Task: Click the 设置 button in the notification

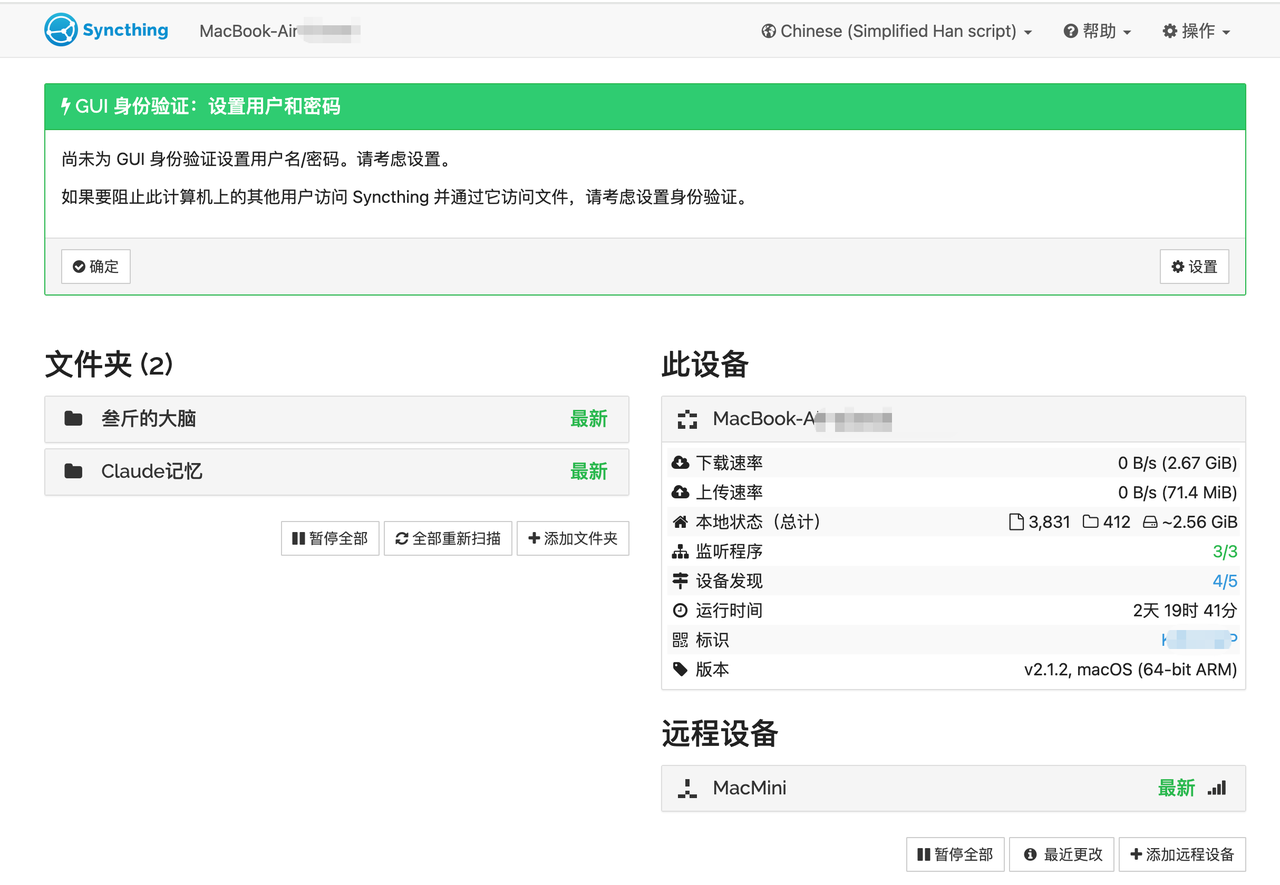Action: pos(1194,267)
